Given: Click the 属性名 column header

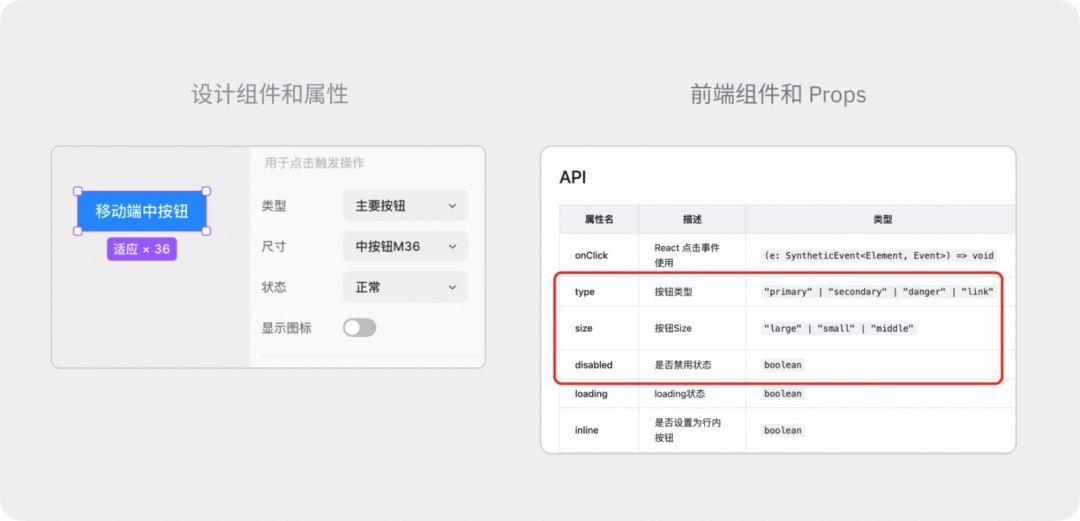Looking at the screenshot, I should click(599, 219).
